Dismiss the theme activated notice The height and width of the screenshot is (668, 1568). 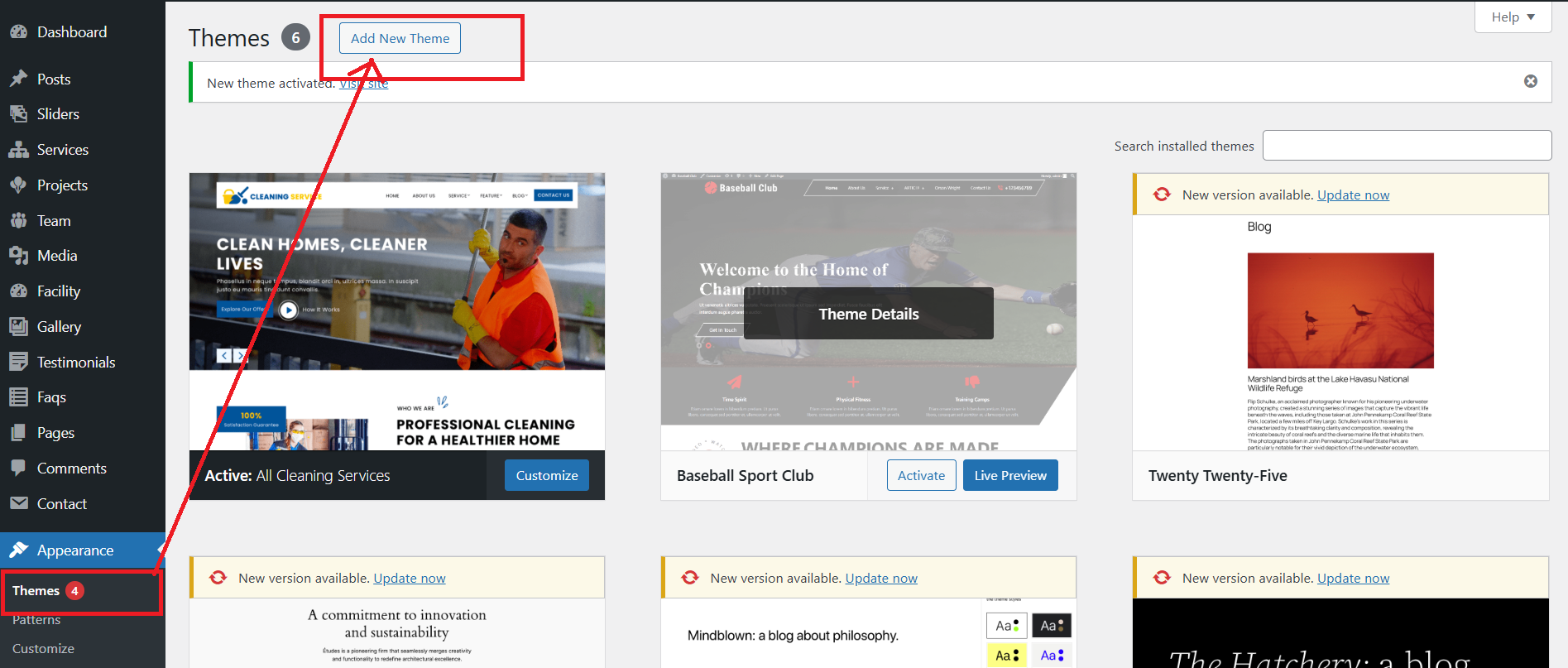(x=1531, y=81)
